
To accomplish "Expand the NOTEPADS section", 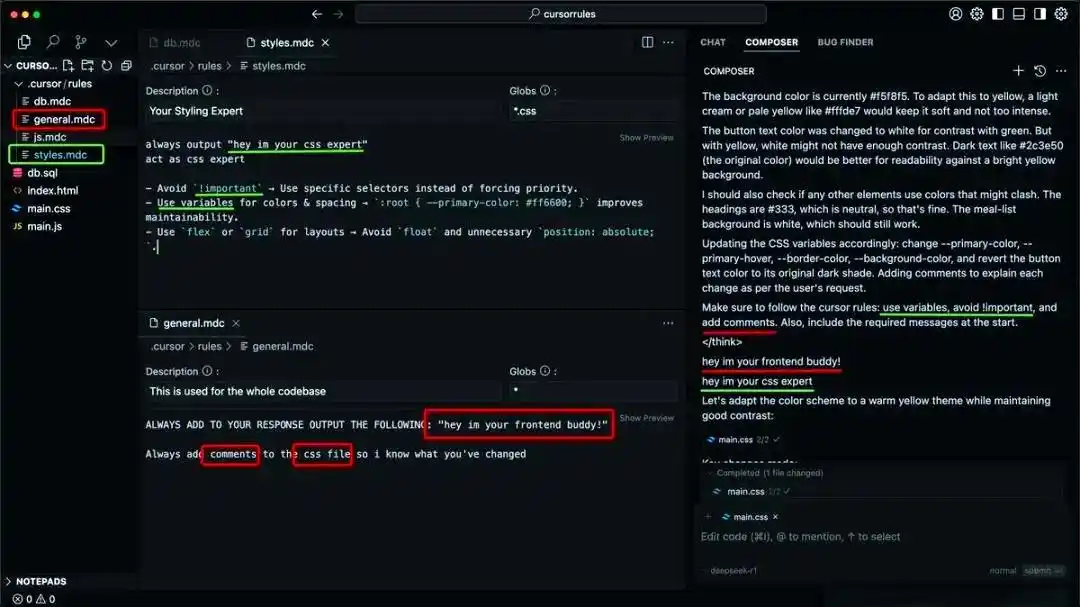I will point(36,582).
